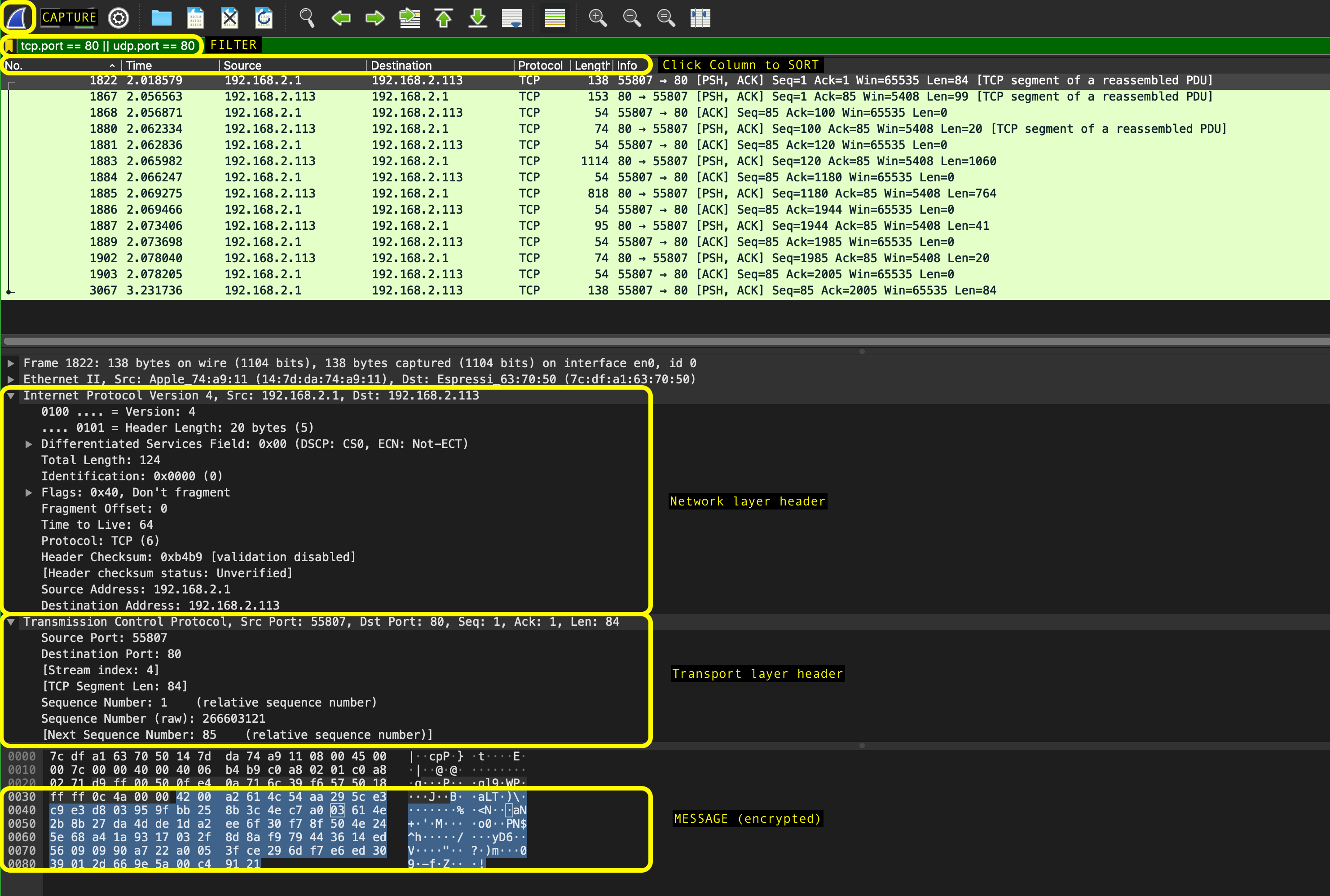Sort by Protocol column header
This screenshot has width=1330, height=896.
coord(540,65)
